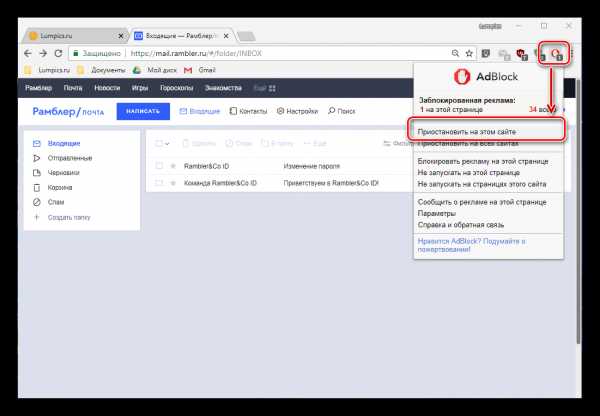Bookmark this page with the star icon
600x416 pixels.
click(468, 52)
